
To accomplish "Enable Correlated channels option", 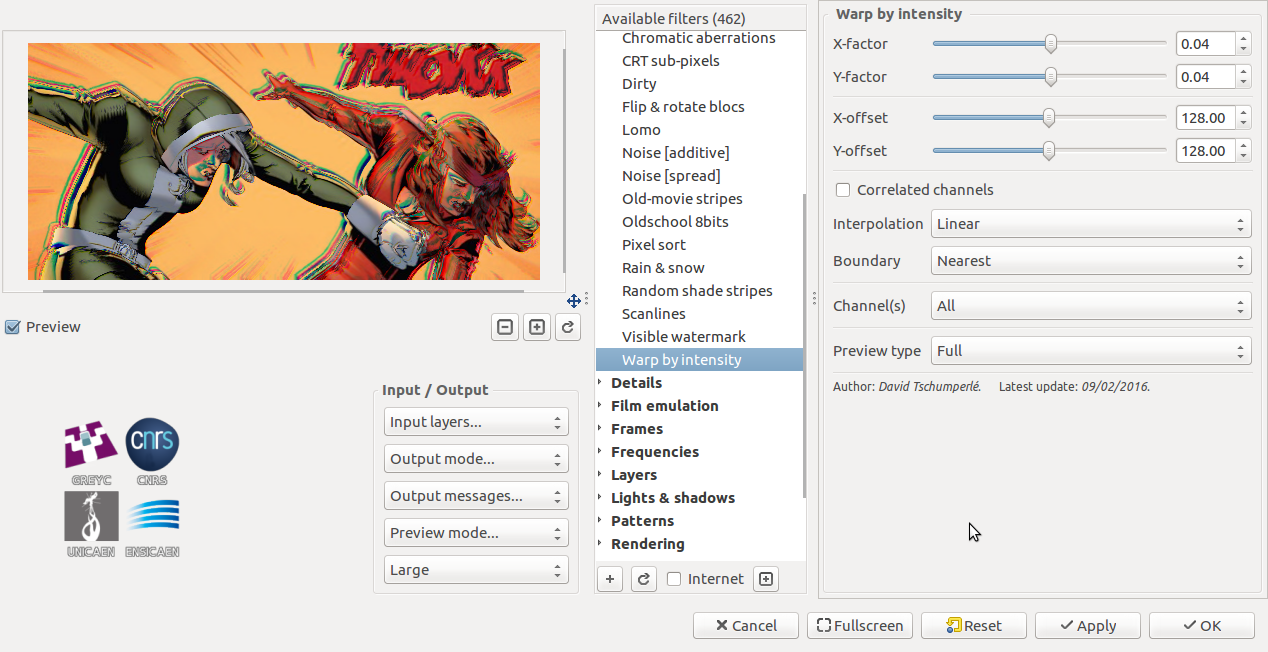I will (x=843, y=190).
